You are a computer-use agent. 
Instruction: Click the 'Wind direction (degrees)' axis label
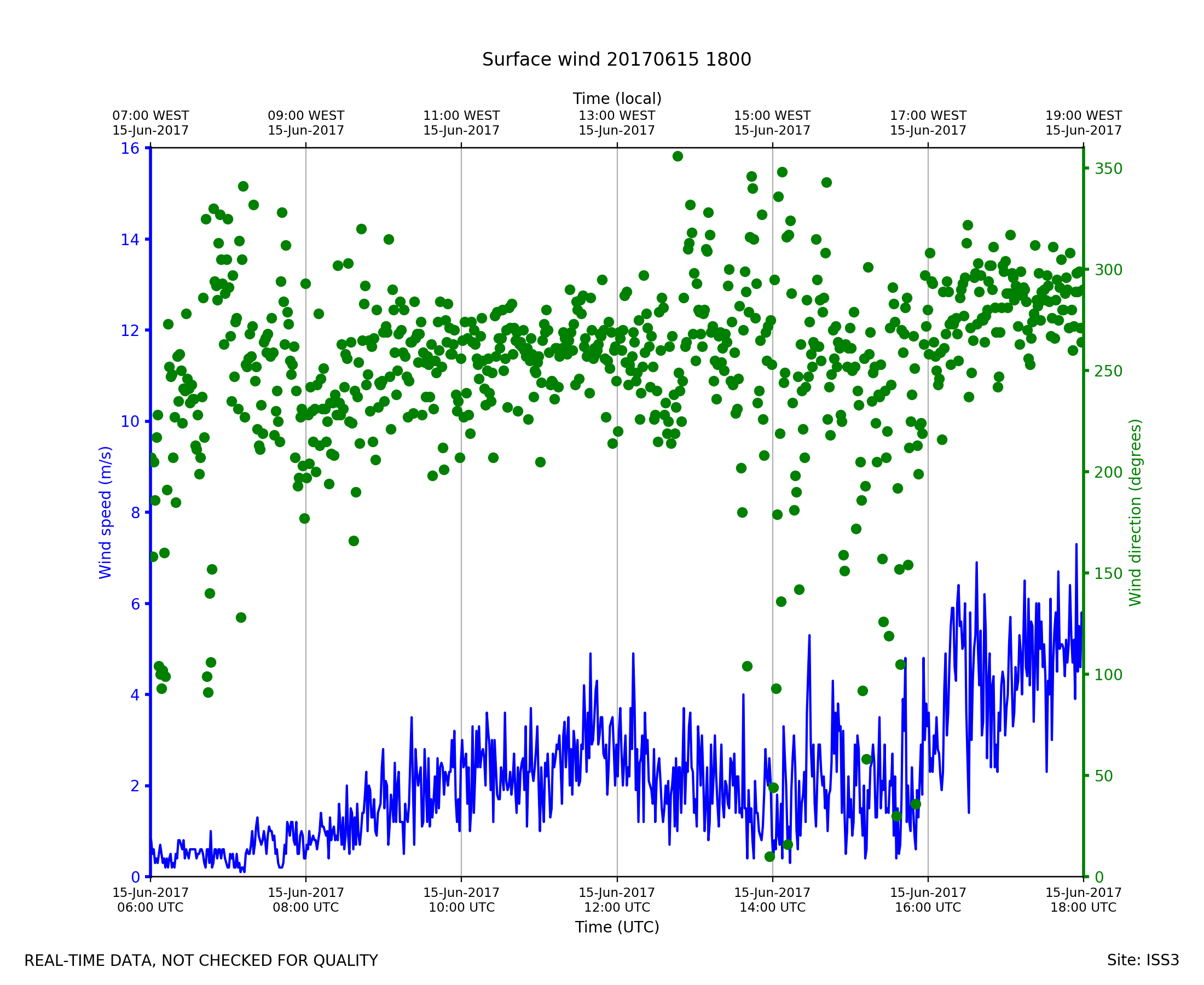[1135, 512]
